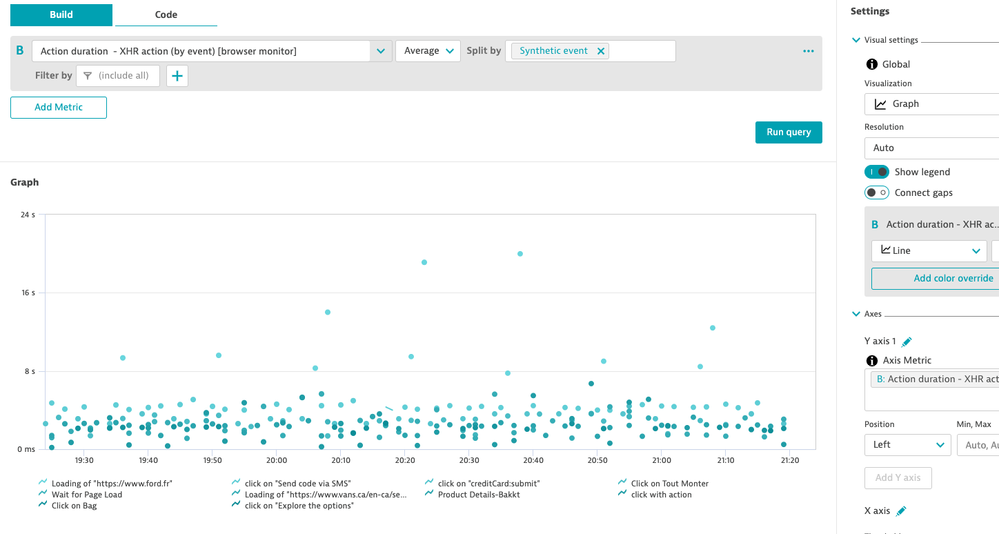Viewport: 999px width, 534px height.
Task: Collapse the Visual settings section
Action: click(856, 40)
